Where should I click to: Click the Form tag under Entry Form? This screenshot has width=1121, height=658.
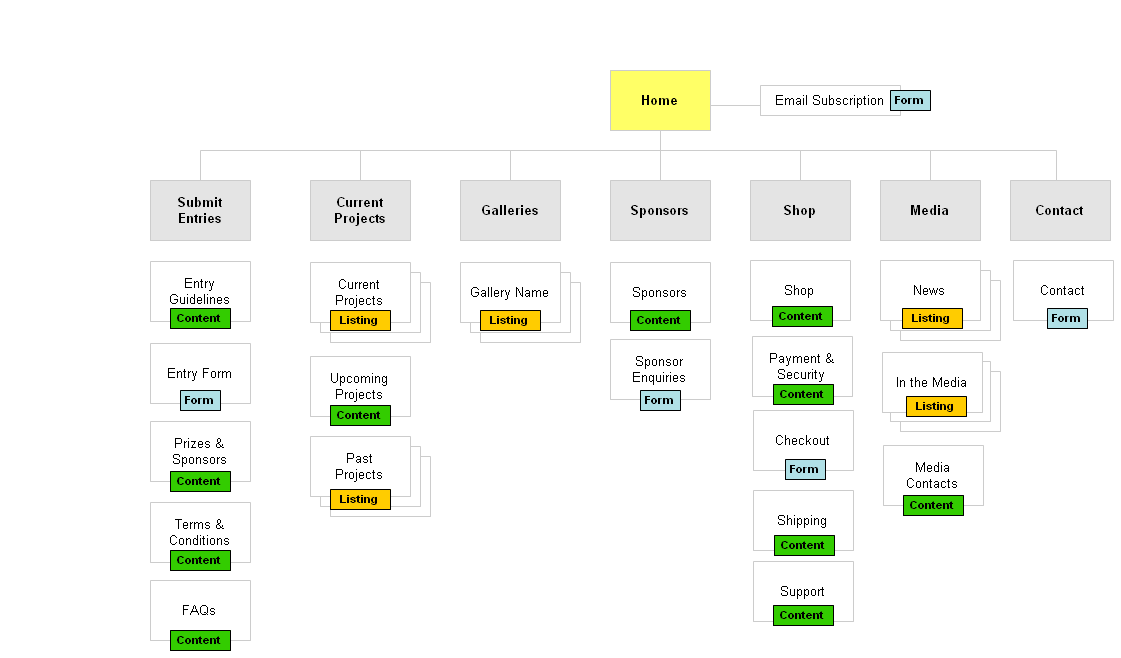coord(200,400)
